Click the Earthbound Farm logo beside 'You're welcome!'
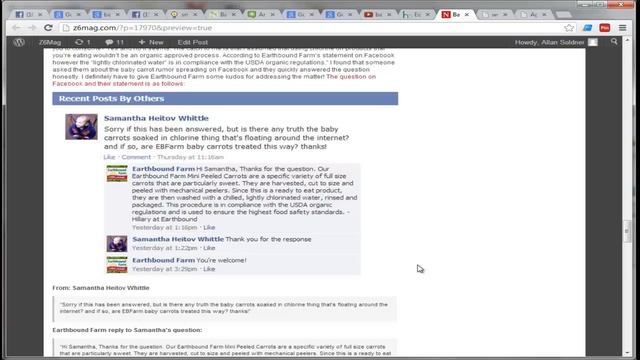Viewport: 640px width, 360px height. [117, 264]
